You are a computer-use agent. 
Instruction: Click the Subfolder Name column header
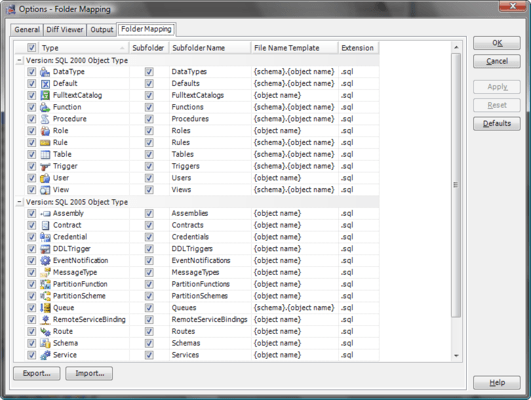pos(210,48)
